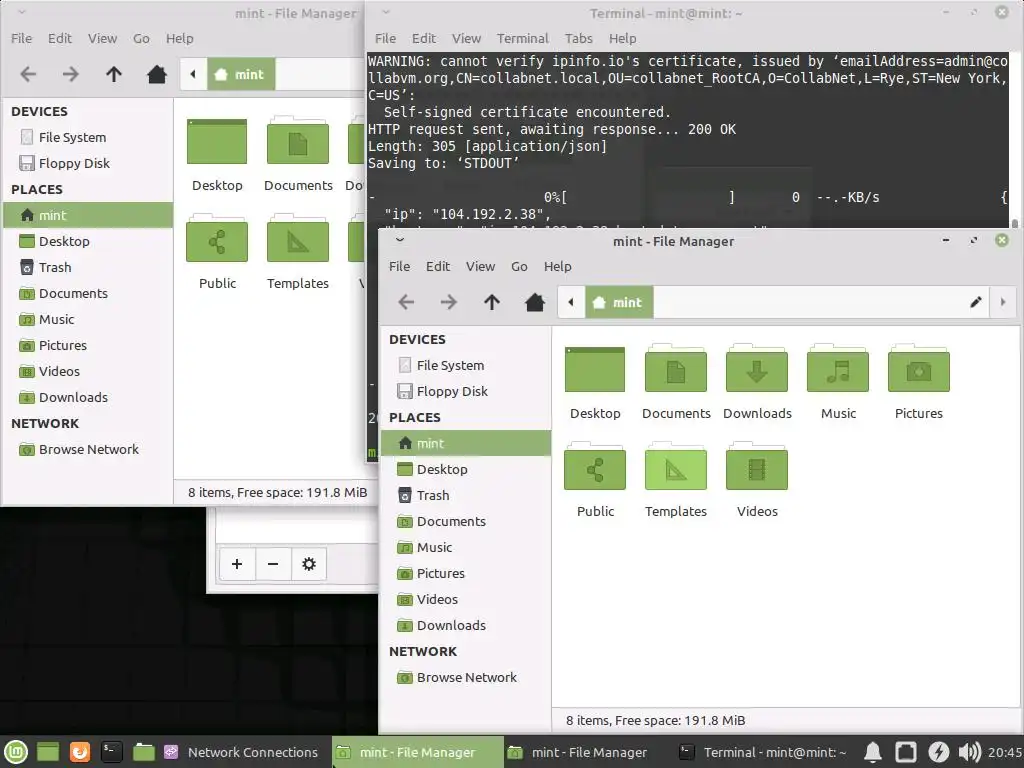Open Videos folder icon in front File Manager
Viewport: 1024px width, 768px height.
tap(757, 468)
